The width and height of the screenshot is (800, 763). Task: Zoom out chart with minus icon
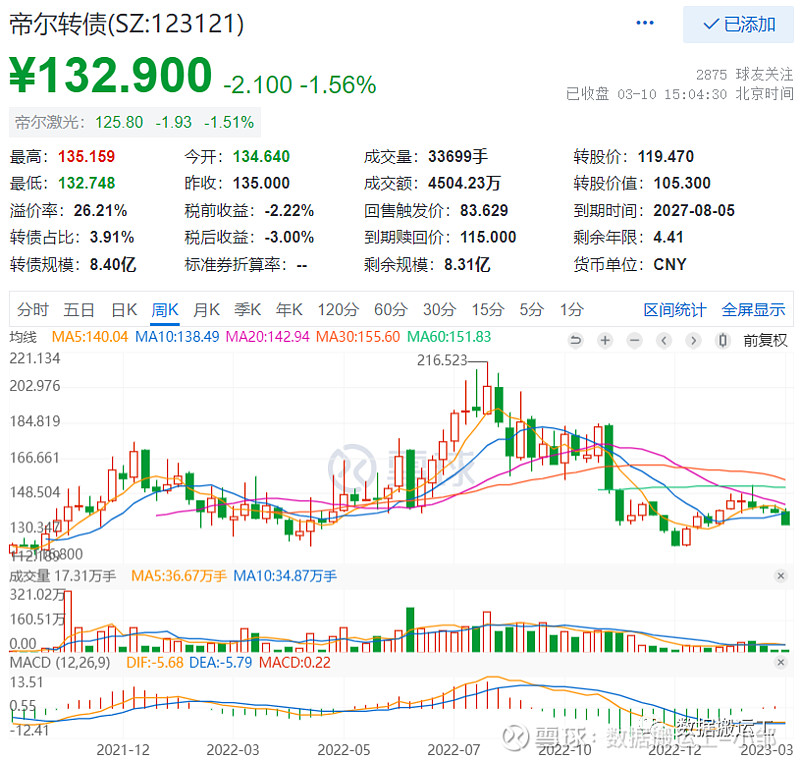point(635,340)
